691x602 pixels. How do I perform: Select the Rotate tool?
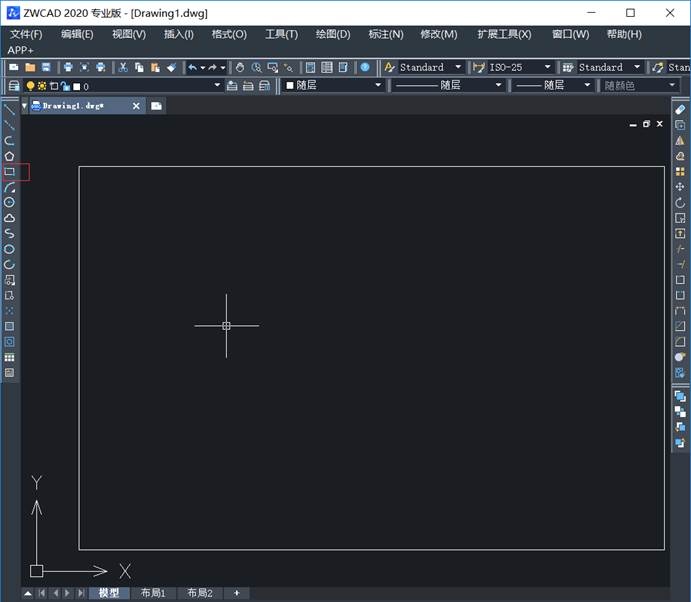[680, 203]
